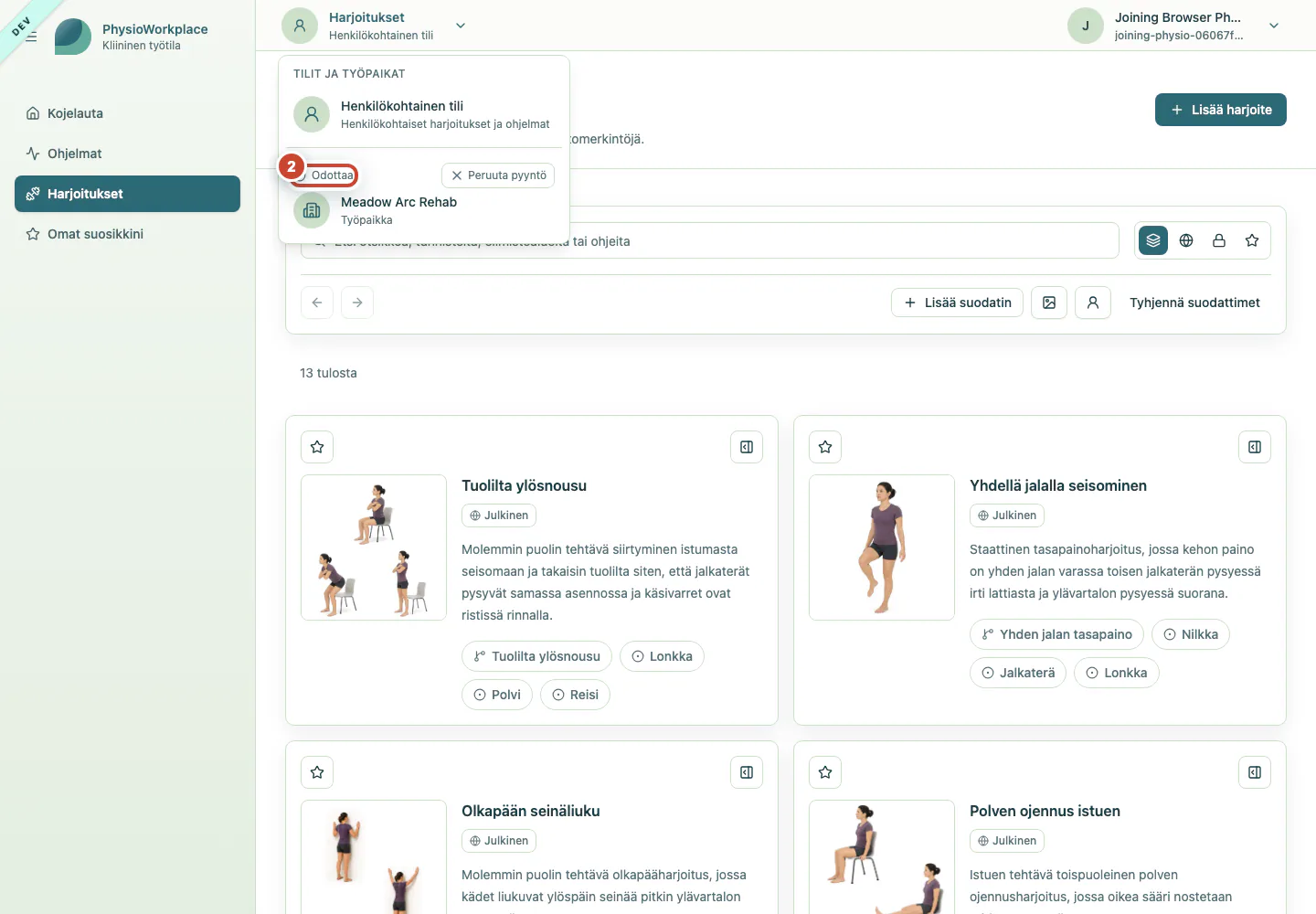Select Meadow Arc Rehab workplace
The image size is (1316, 914).
424,210
